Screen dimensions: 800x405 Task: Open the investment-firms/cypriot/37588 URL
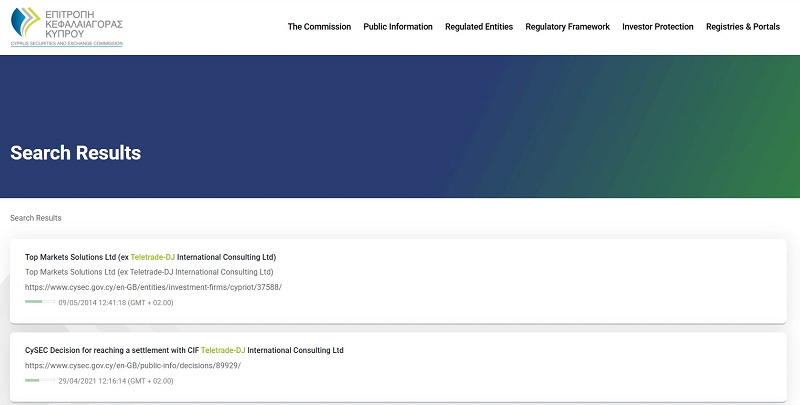tap(153, 287)
